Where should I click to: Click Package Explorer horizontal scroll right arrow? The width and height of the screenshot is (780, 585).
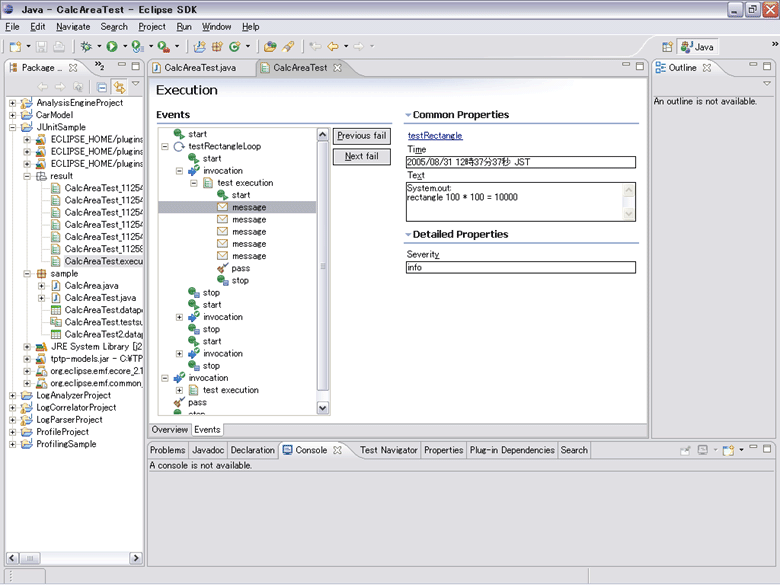click(135, 558)
